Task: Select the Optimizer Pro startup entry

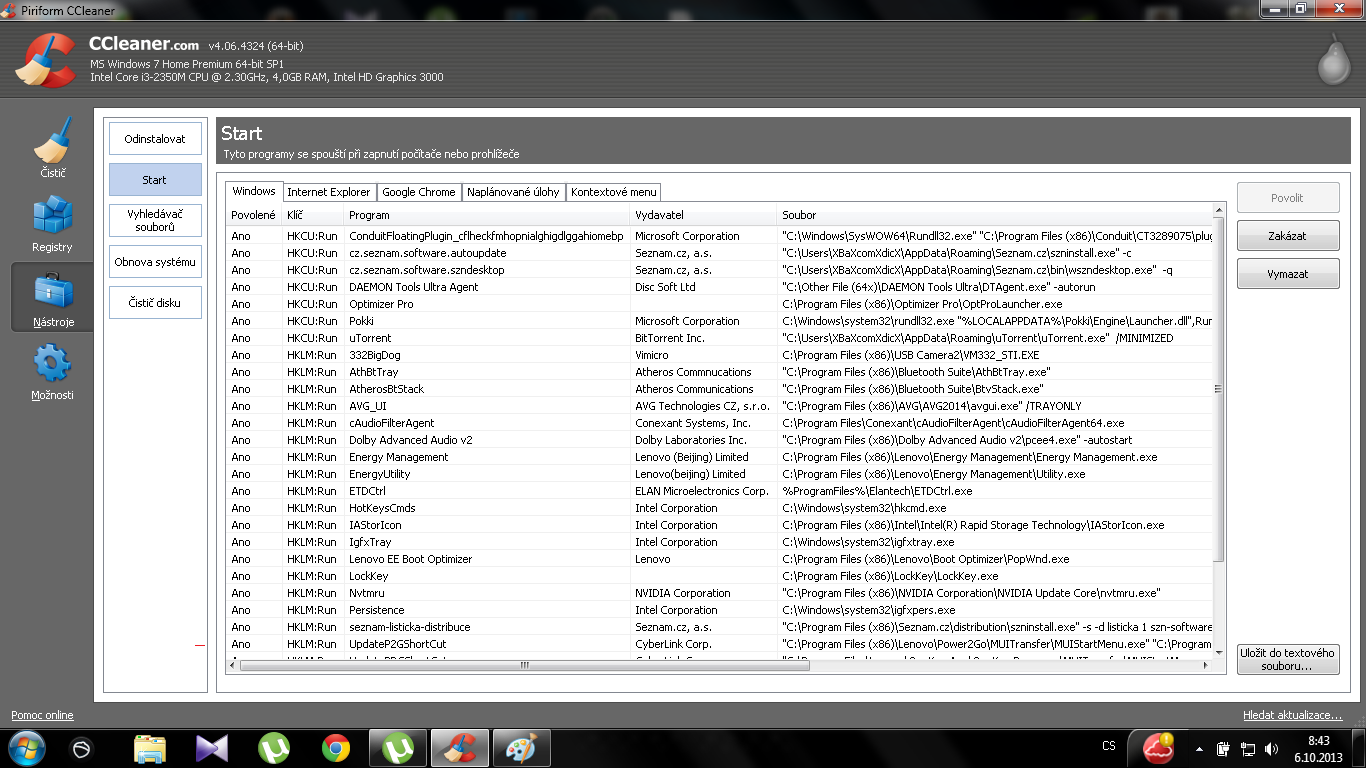Action: point(719,304)
